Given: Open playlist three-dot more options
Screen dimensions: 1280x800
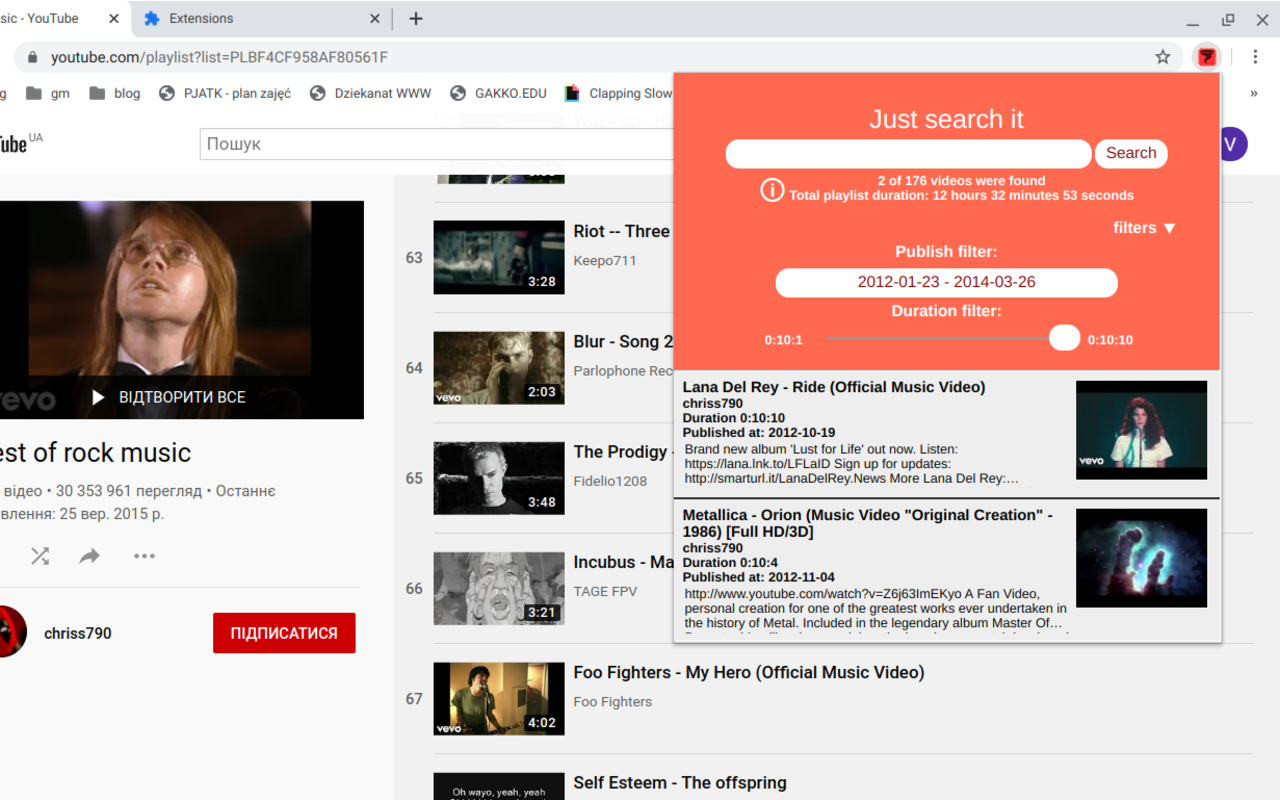Looking at the screenshot, I should pos(144,556).
